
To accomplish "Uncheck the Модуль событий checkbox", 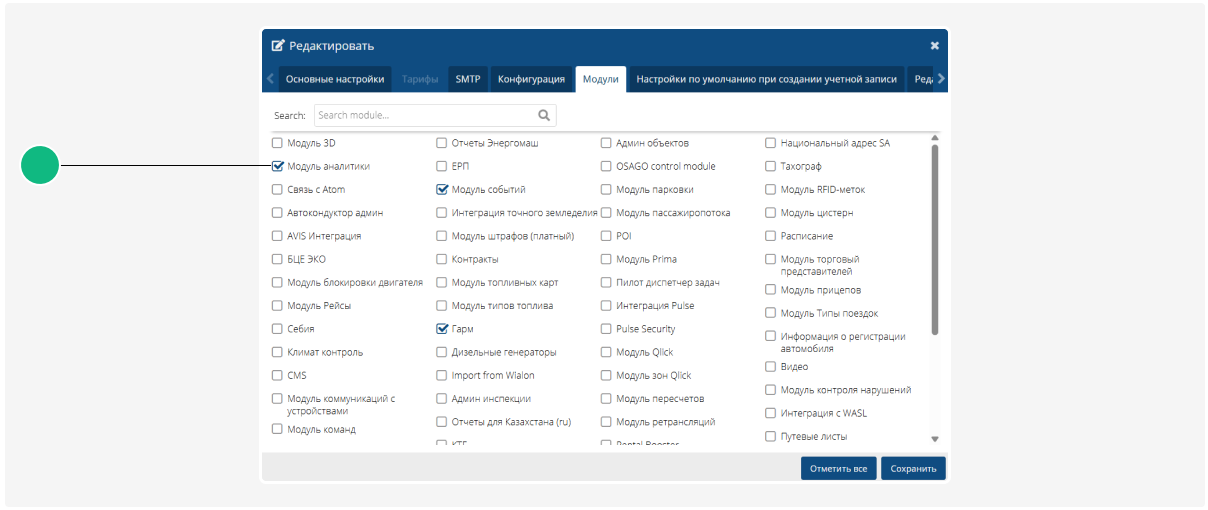I will click(x=442, y=189).
